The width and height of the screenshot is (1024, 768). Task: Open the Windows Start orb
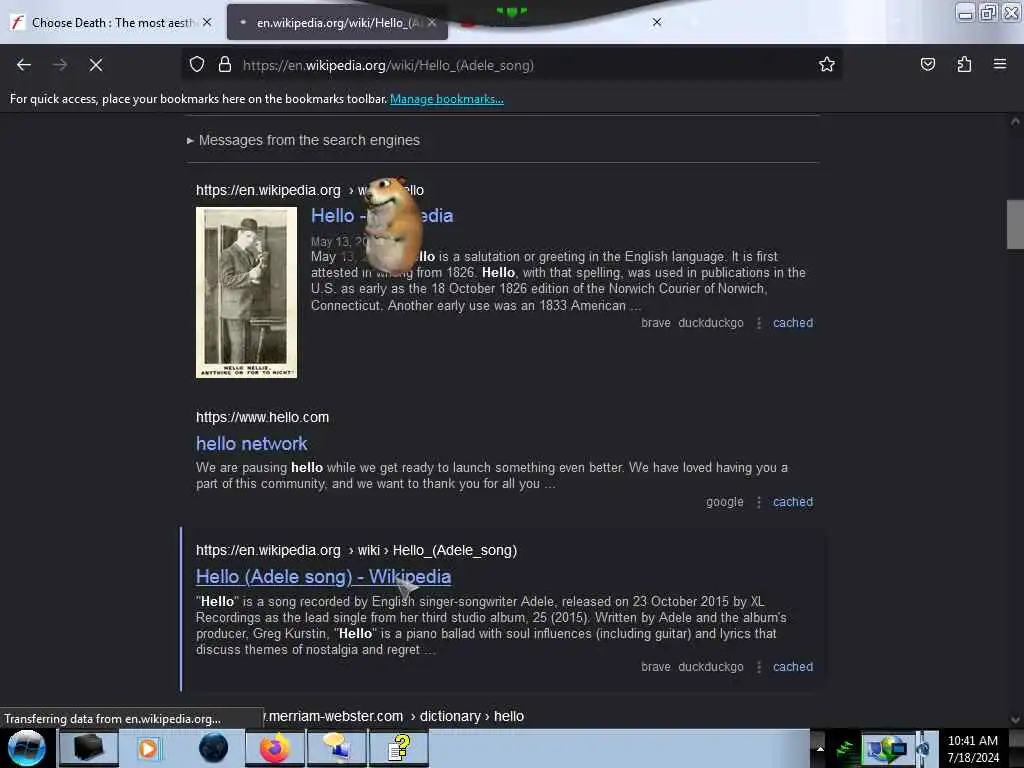pos(27,748)
